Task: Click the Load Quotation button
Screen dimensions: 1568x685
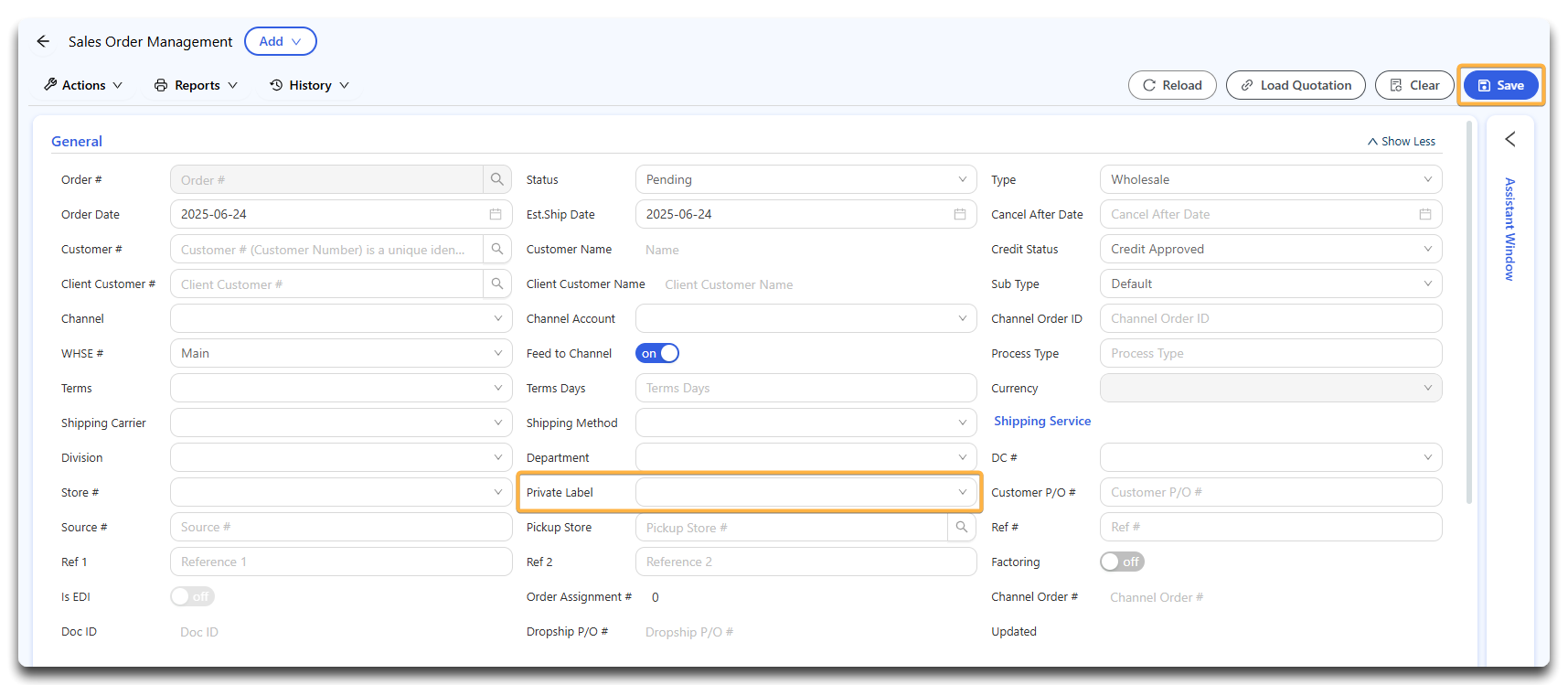Action: 1296,85
